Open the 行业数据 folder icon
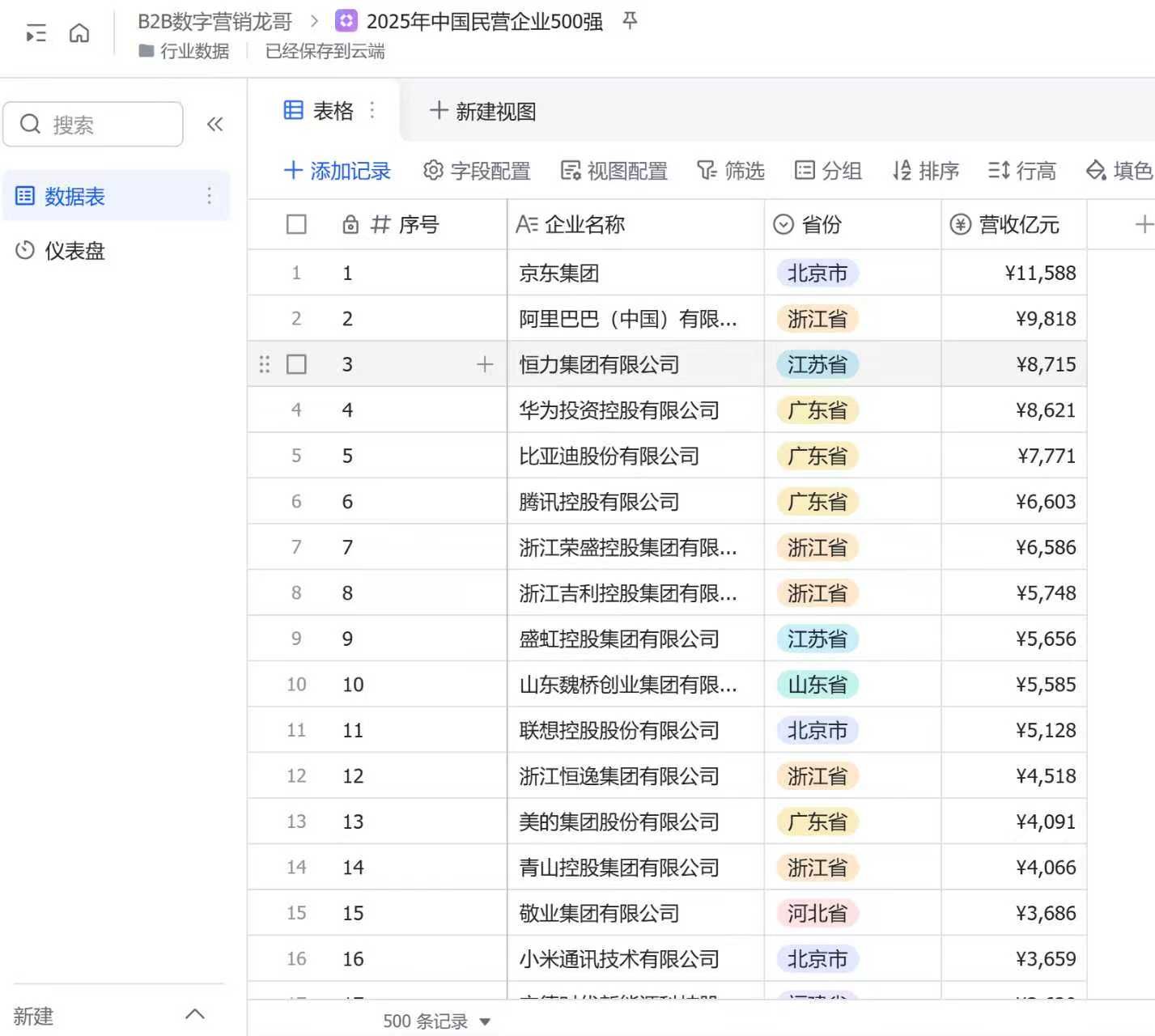 [146, 51]
